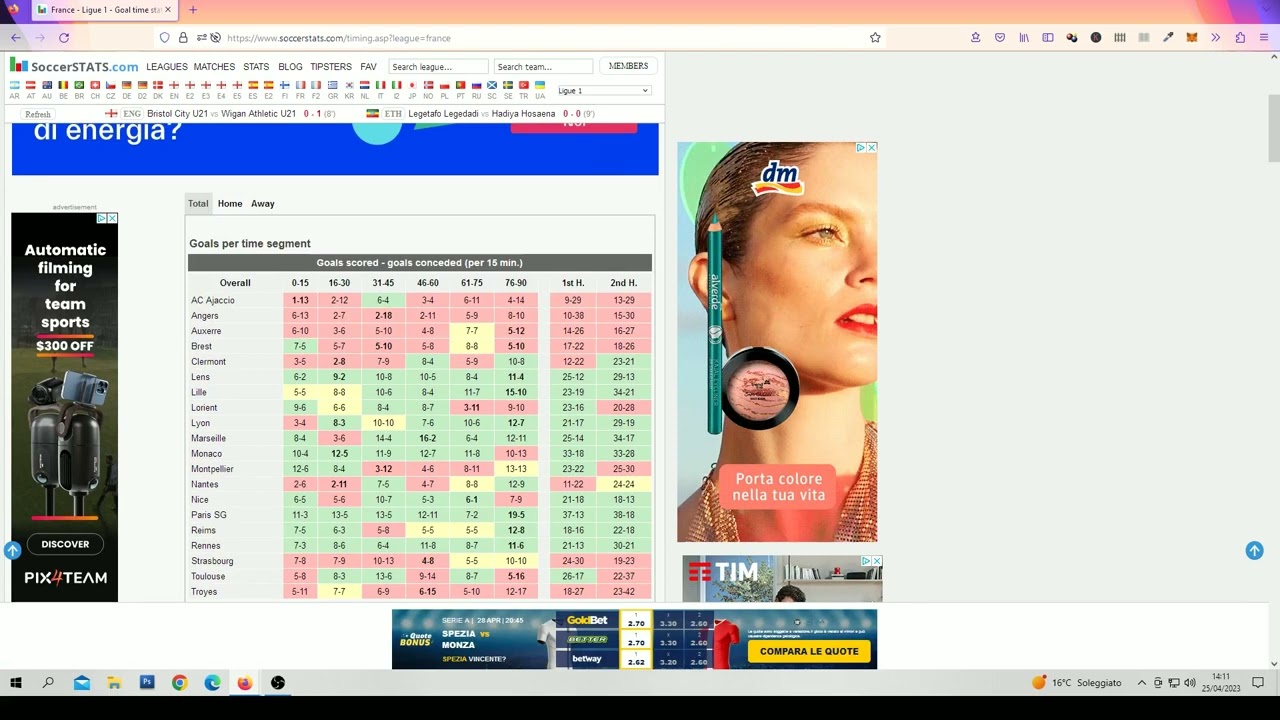Expand hidden system tray icons
Viewport: 1280px width, 720px height.
(1142, 683)
